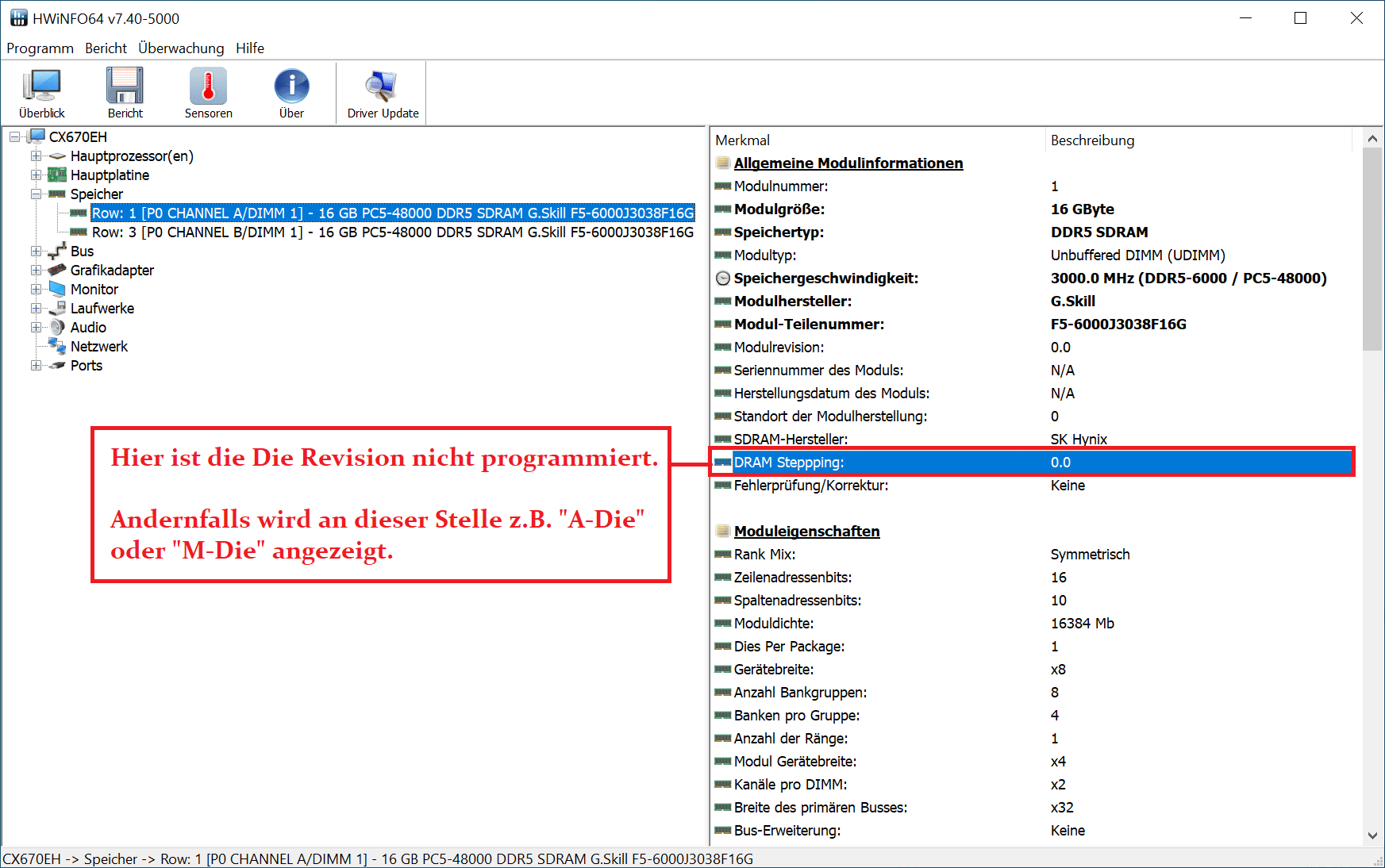This screenshot has width=1385, height=868.
Task: Collapse the Speicher node
Action: click(36, 194)
